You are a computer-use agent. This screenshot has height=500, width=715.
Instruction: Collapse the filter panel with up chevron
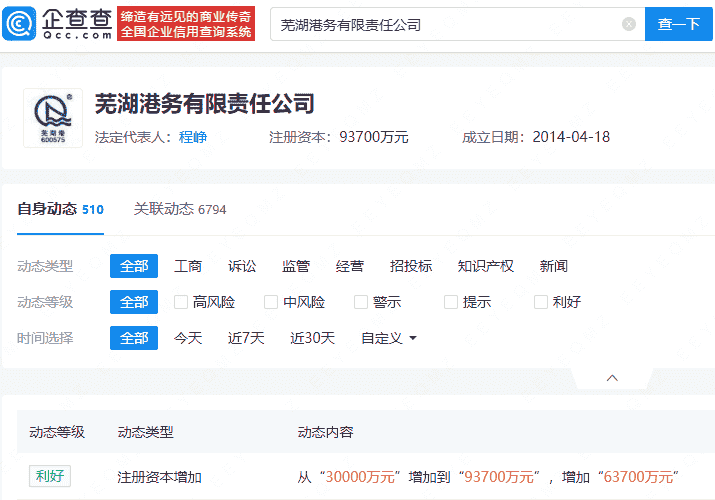coord(612,378)
